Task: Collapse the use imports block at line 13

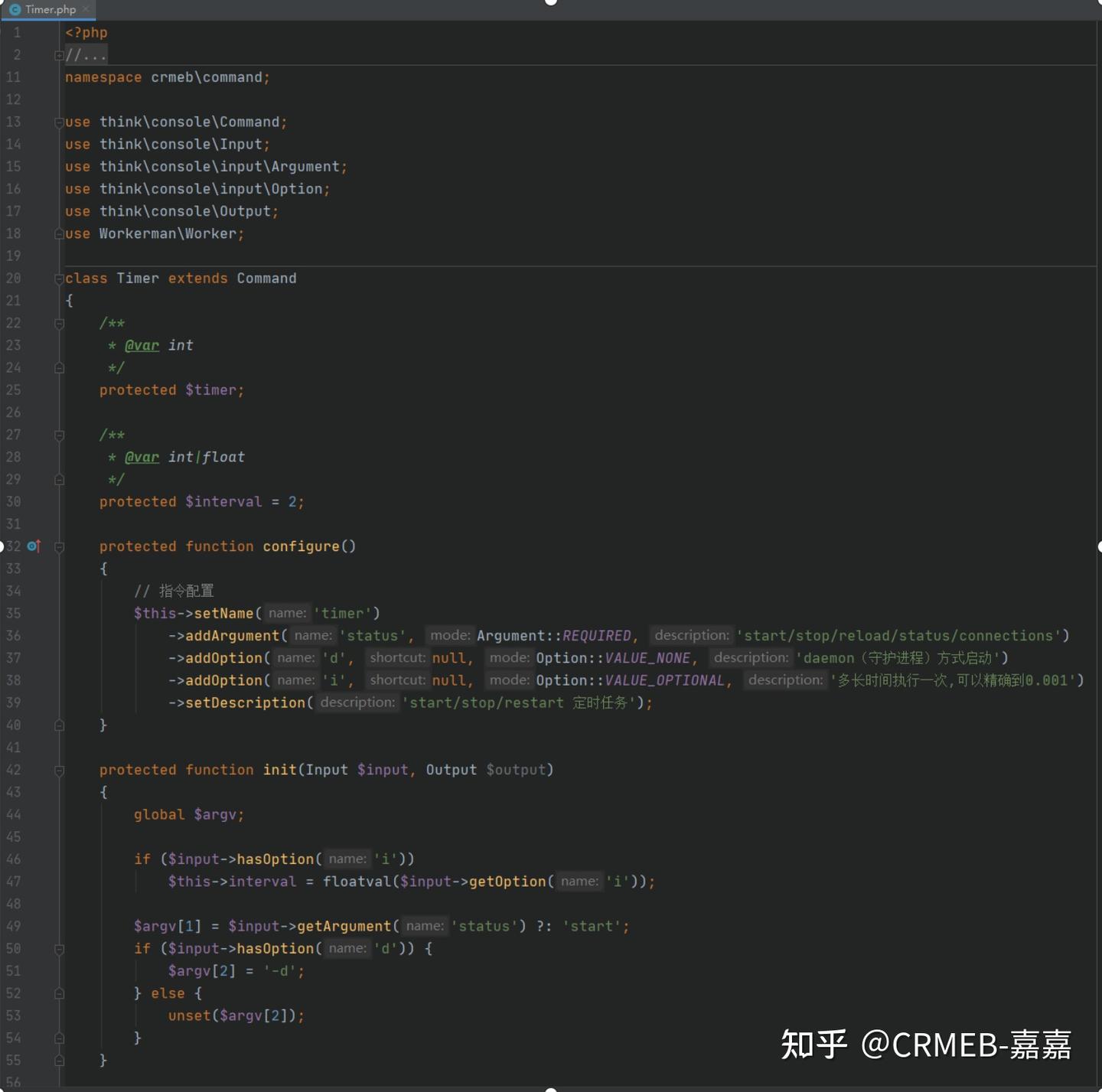Action: 59,121
